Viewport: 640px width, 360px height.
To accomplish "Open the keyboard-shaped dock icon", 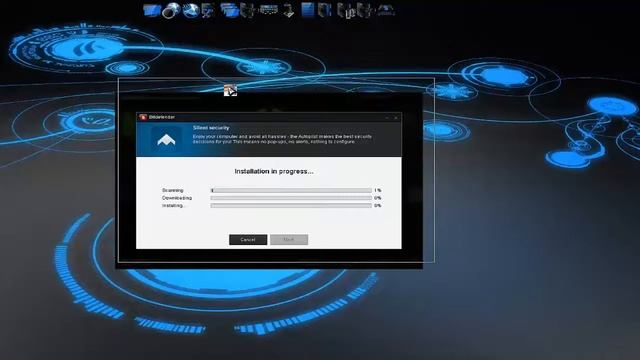I will tap(269, 10).
